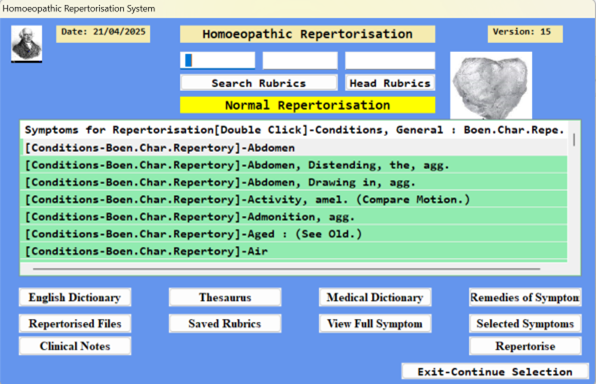Pick the Aged : (See Old.) rubric
Screen dimensions: 596x384
[294, 234]
